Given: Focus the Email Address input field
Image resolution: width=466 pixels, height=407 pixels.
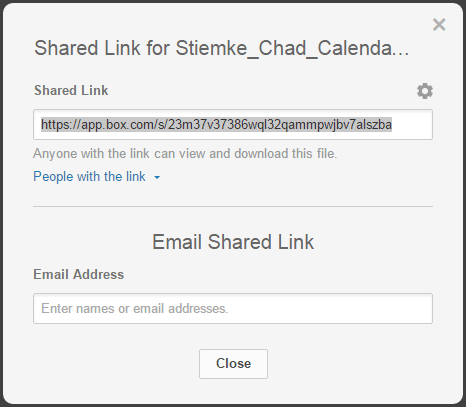Looking at the screenshot, I should tap(233, 308).
